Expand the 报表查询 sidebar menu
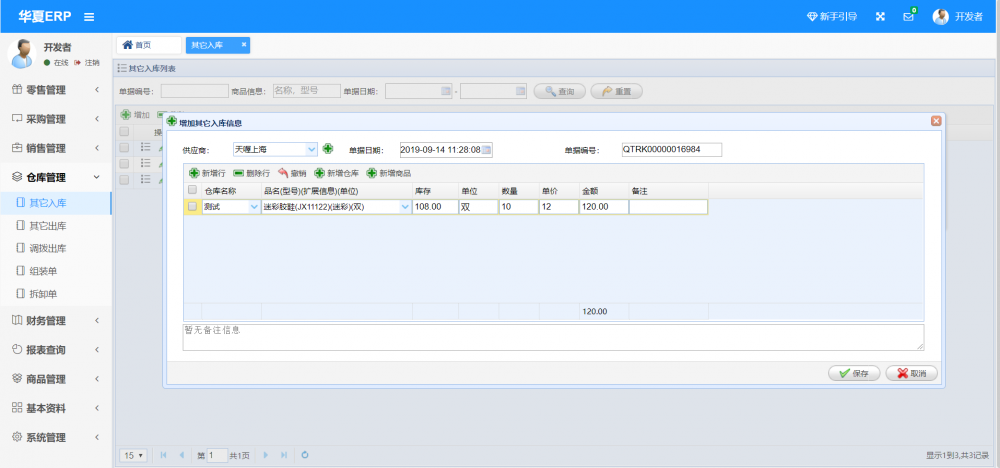Viewport: 1000px width, 468px height. coord(55,350)
